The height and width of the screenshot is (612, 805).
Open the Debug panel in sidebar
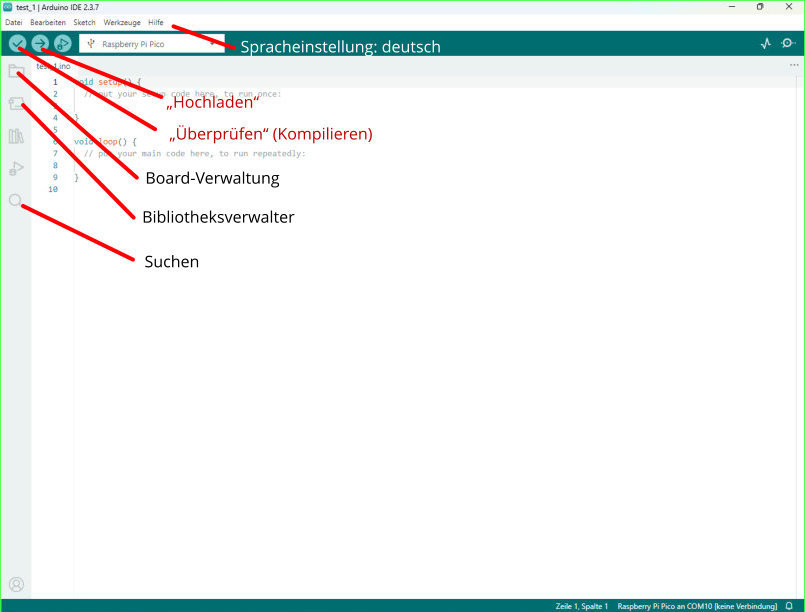[x=16, y=168]
